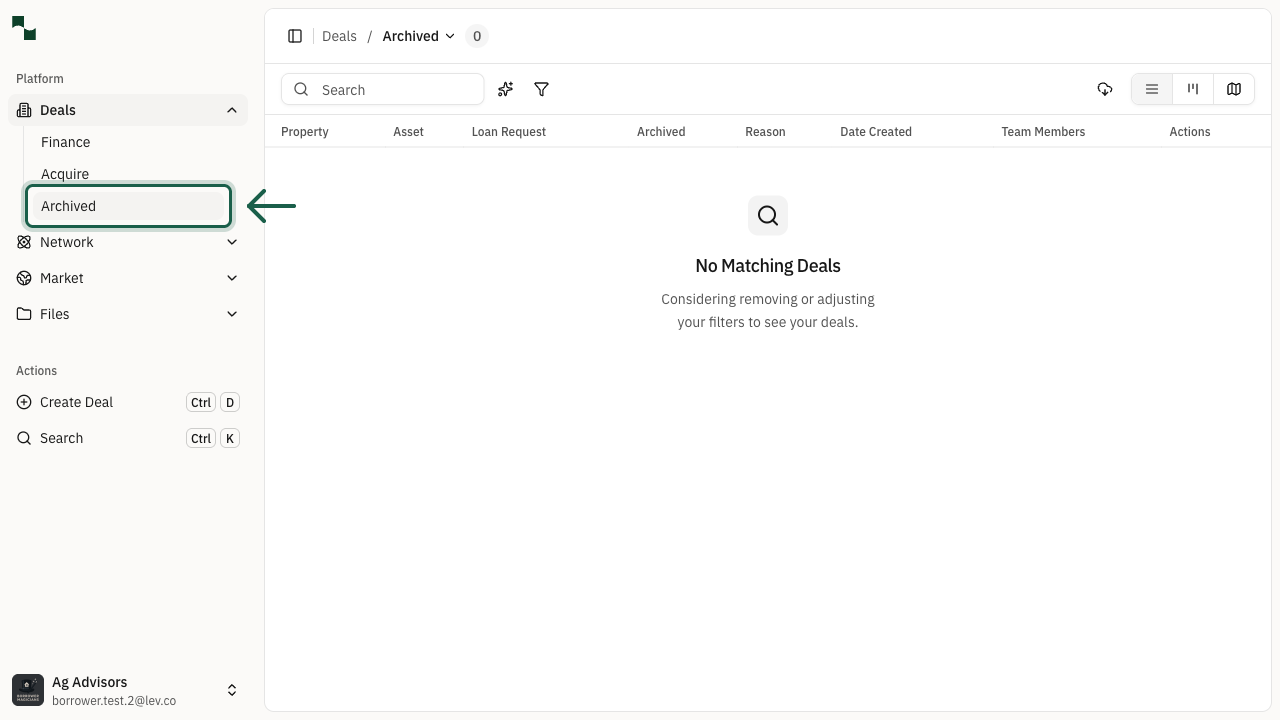
Task: Expand the Network section
Action: (x=232, y=242)
